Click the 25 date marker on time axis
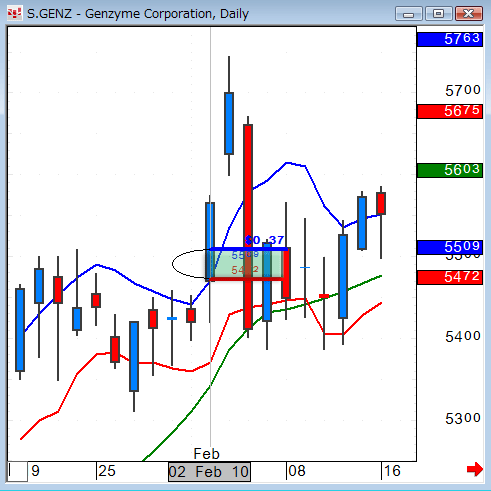 (x=107, y=471)
